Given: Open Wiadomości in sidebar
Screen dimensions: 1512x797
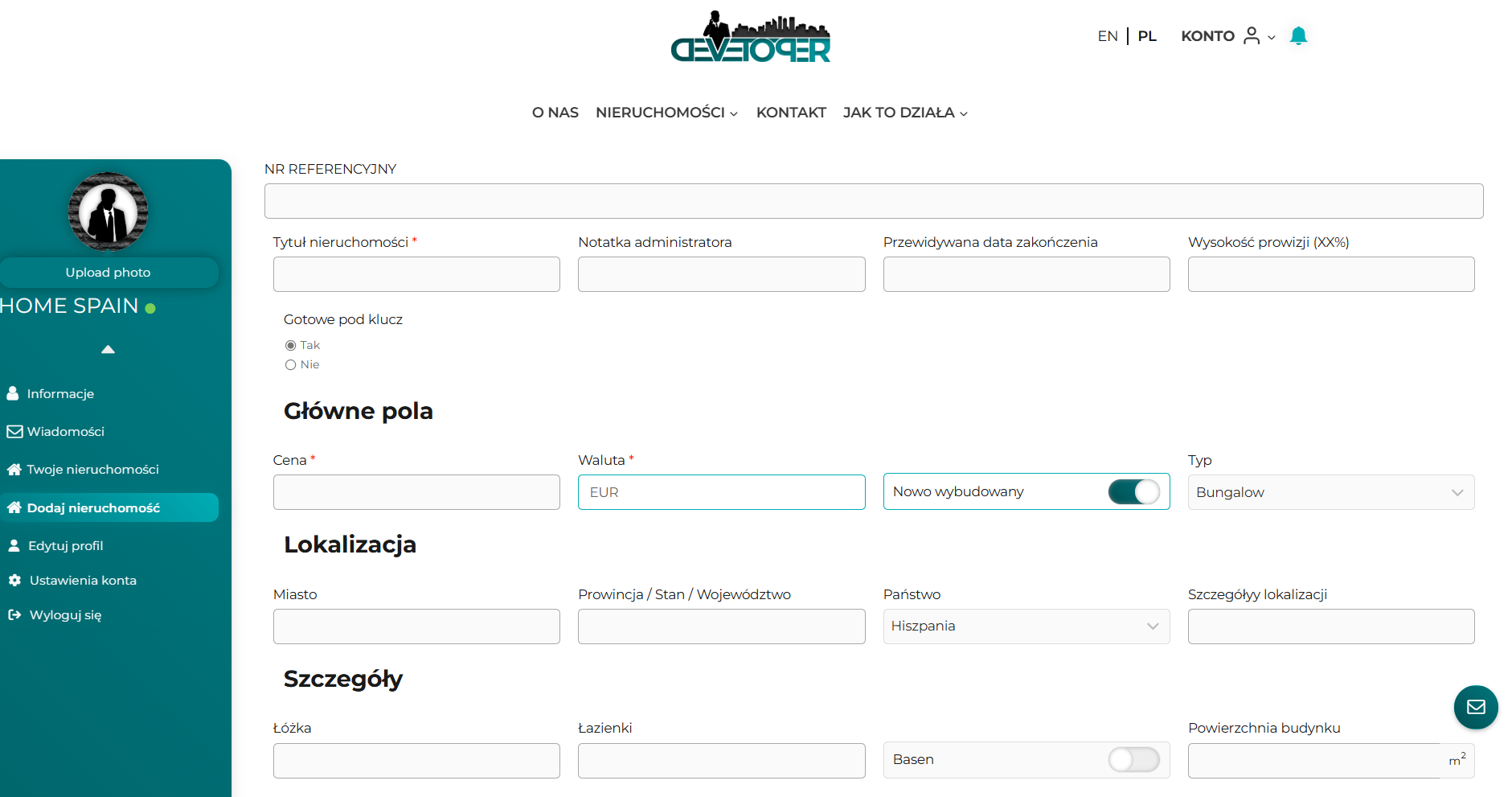Looking at the screenshot, I should click(66, 431).
